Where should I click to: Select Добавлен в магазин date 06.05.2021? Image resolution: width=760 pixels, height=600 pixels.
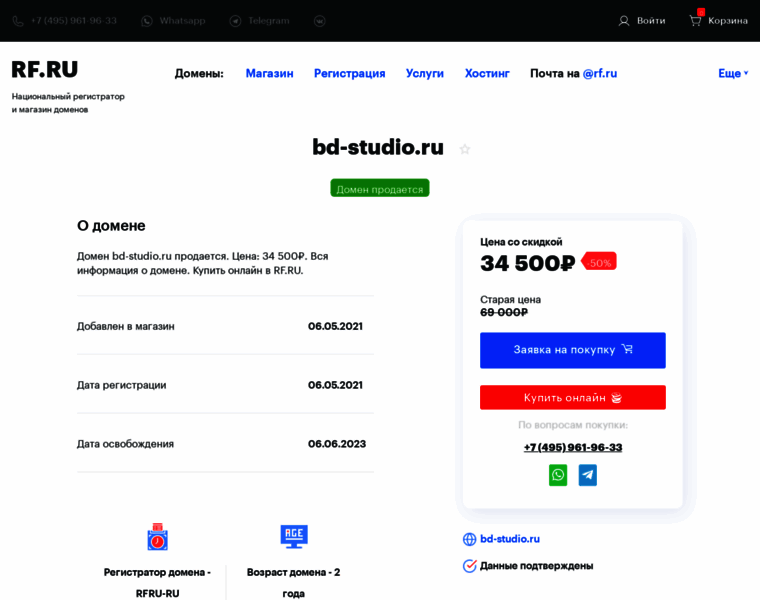tap(335, 326)
